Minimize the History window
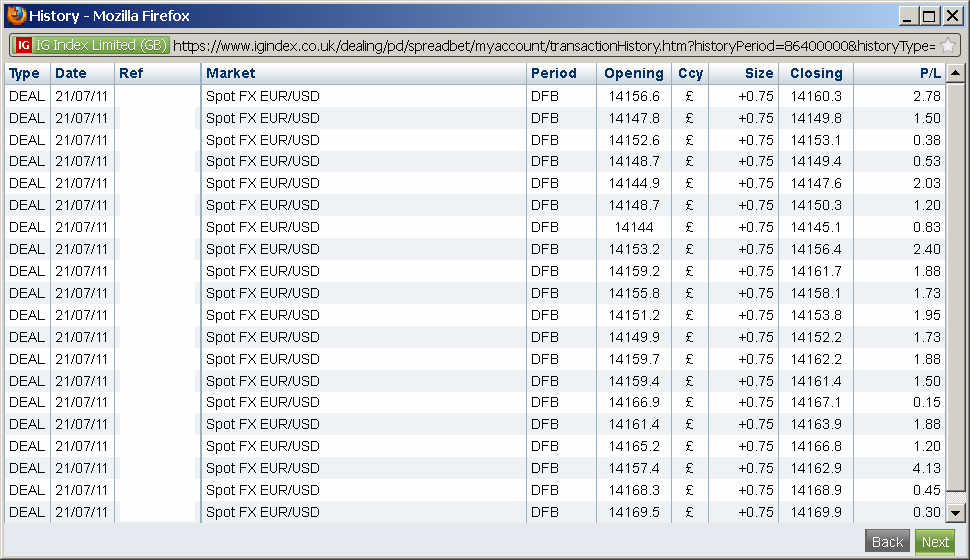 907,16
